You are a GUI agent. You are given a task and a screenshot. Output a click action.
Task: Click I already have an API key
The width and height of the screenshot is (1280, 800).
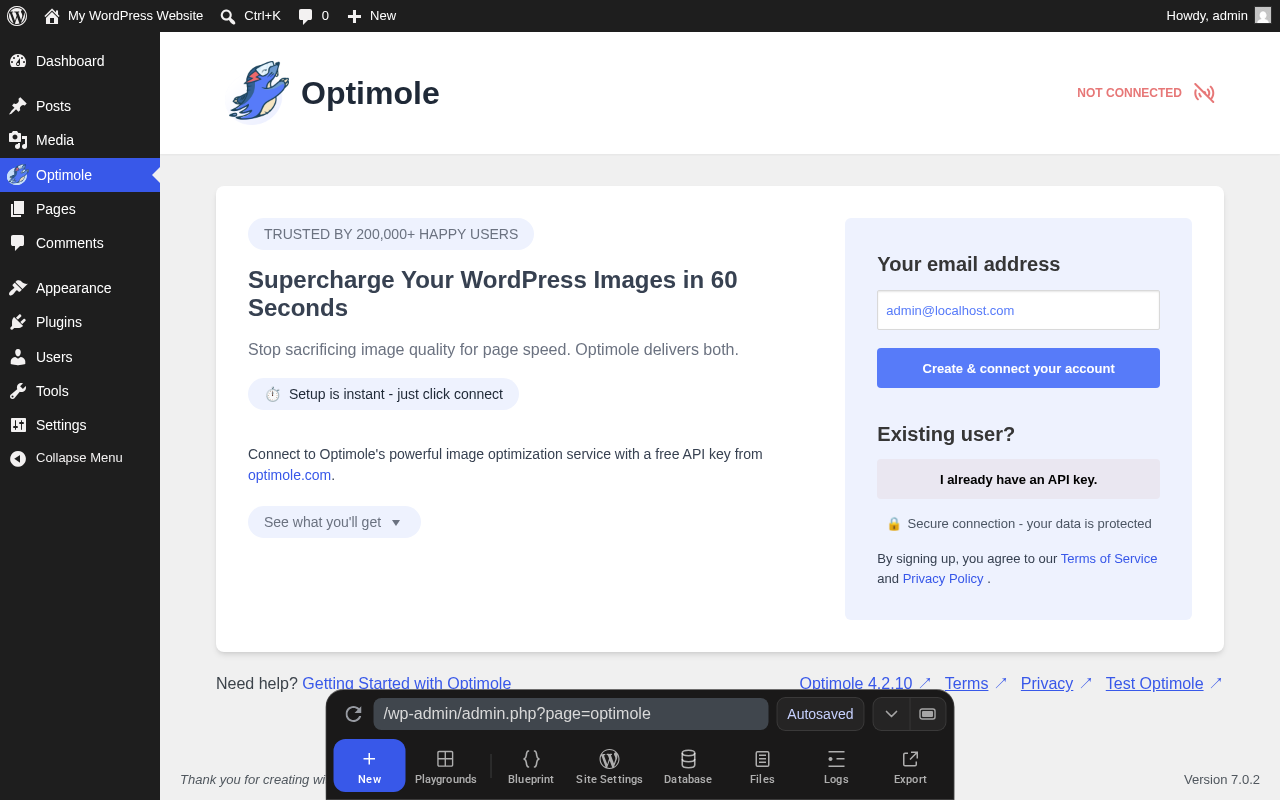1018,479
